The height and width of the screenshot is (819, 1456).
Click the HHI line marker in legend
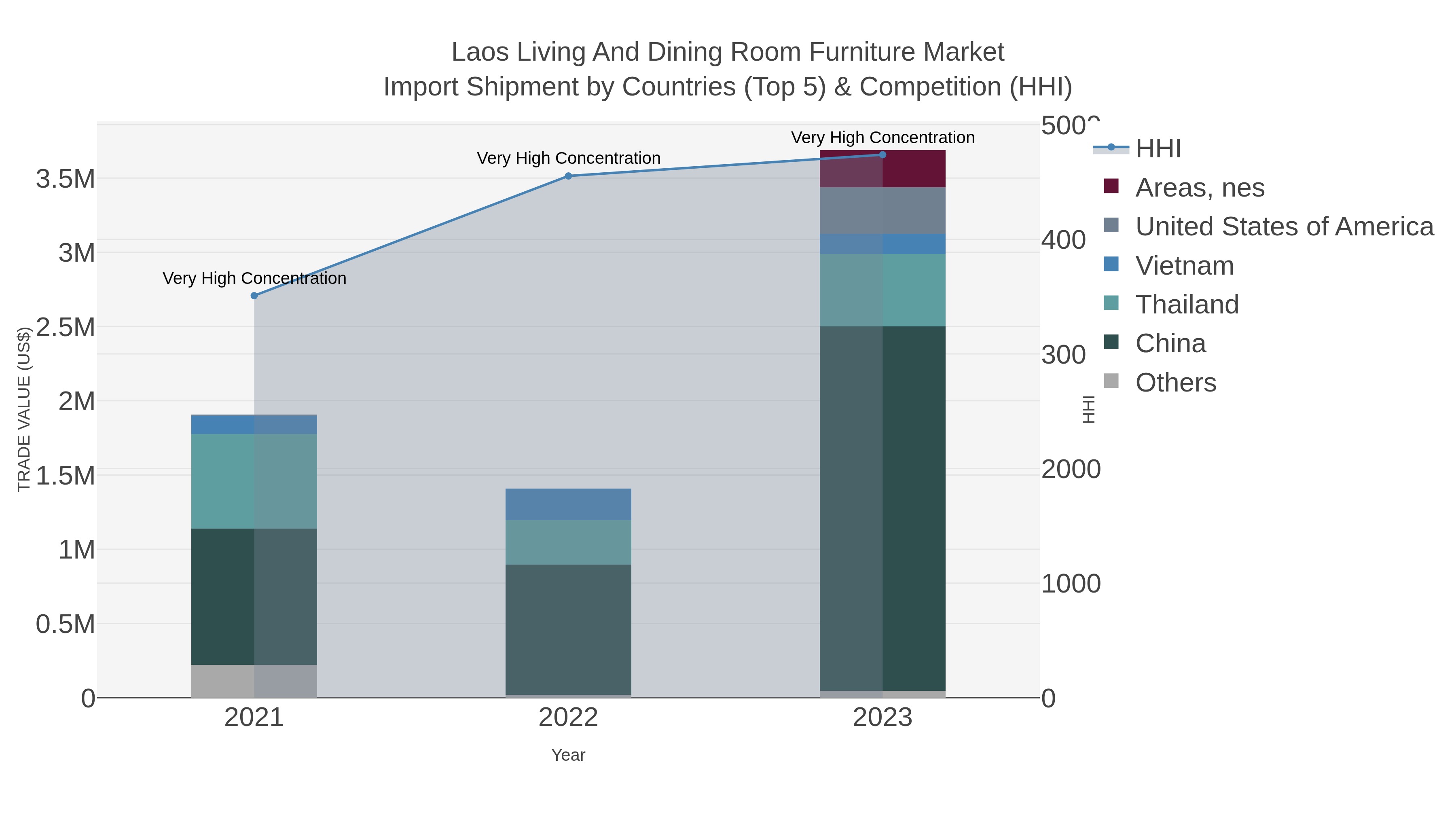point(1111,148)
